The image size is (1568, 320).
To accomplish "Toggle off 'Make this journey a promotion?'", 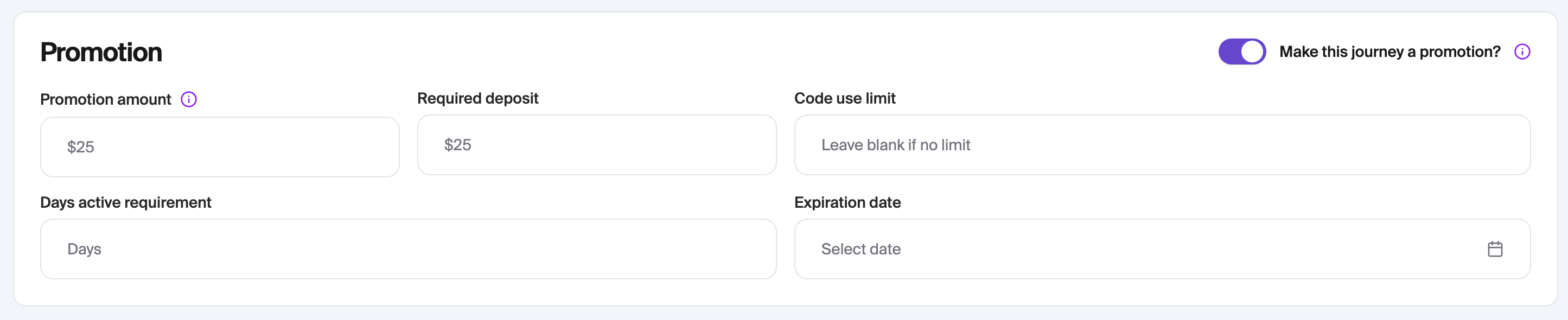I will click(x=1242, y=52).
